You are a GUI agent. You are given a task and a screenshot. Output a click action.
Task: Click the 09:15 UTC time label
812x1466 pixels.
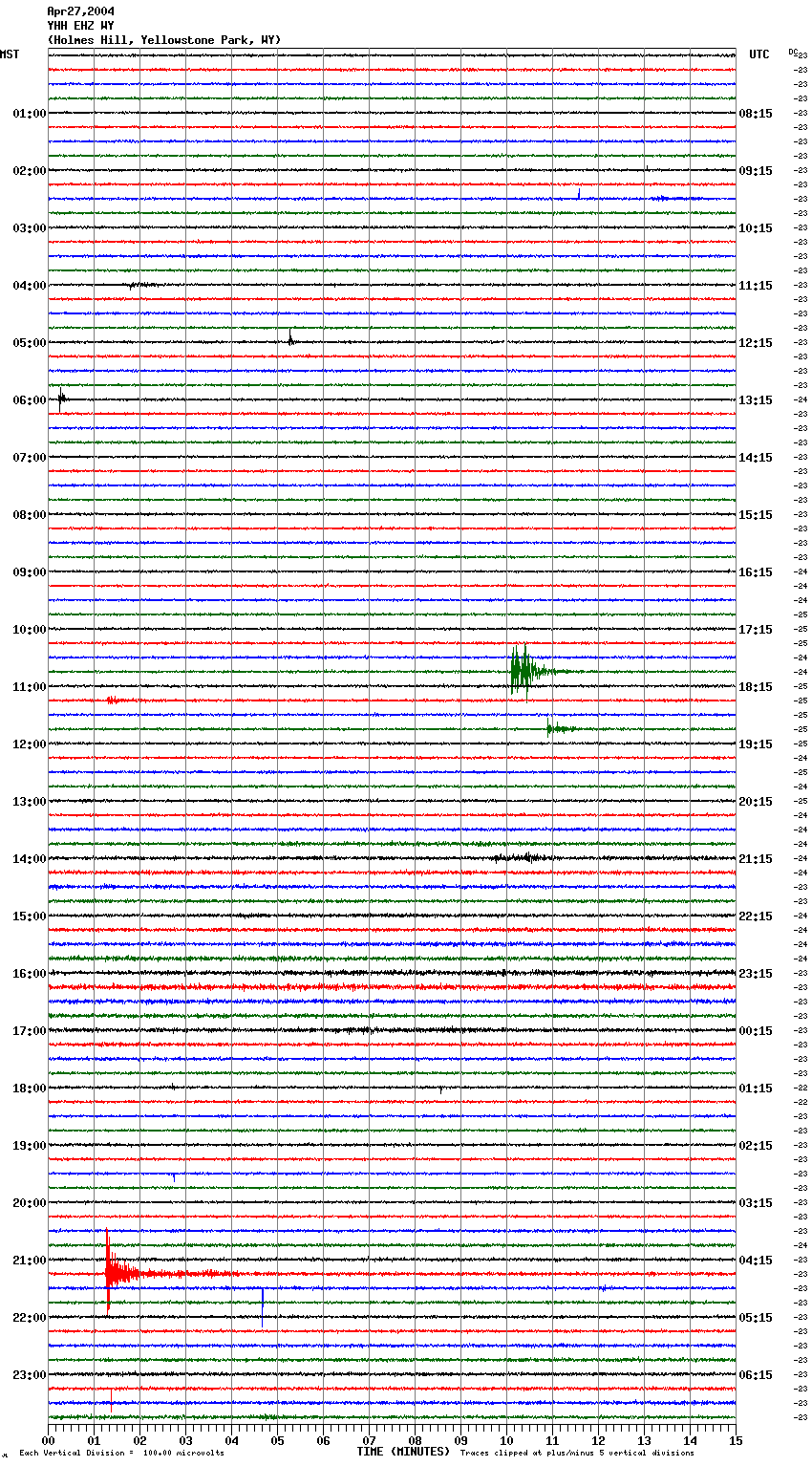point(756,171)
